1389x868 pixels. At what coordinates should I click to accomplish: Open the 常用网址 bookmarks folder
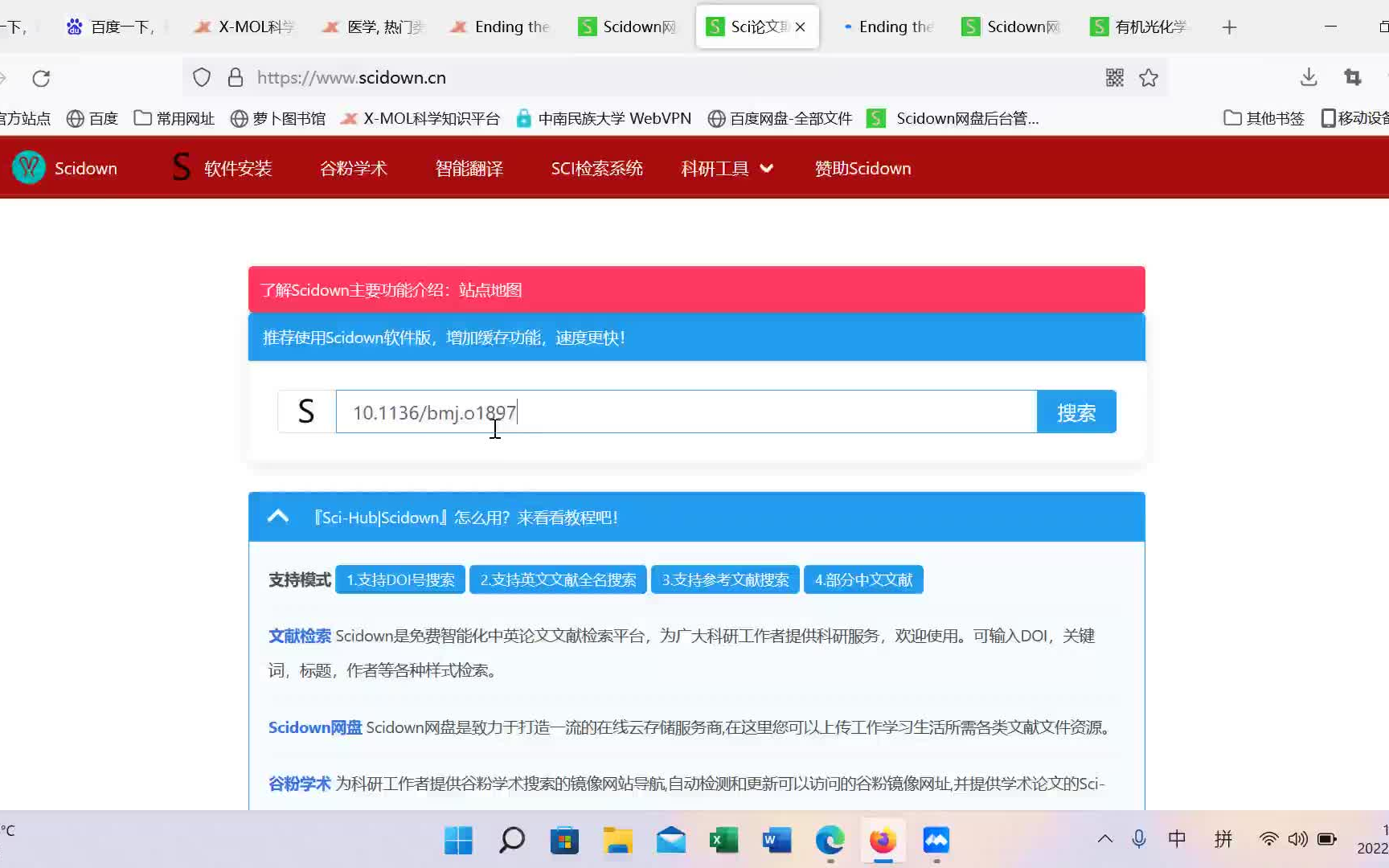click(x=174, y=118)
